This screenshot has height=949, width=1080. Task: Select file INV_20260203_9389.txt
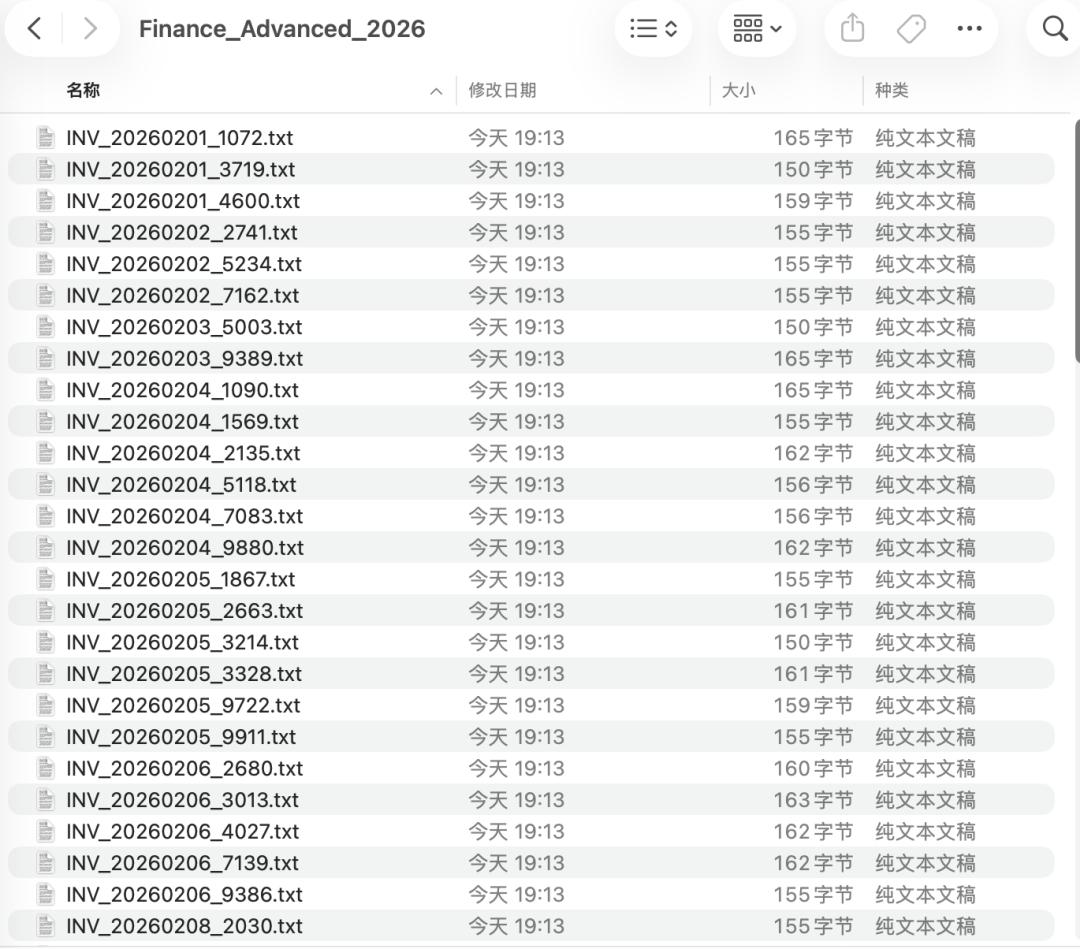184,358
